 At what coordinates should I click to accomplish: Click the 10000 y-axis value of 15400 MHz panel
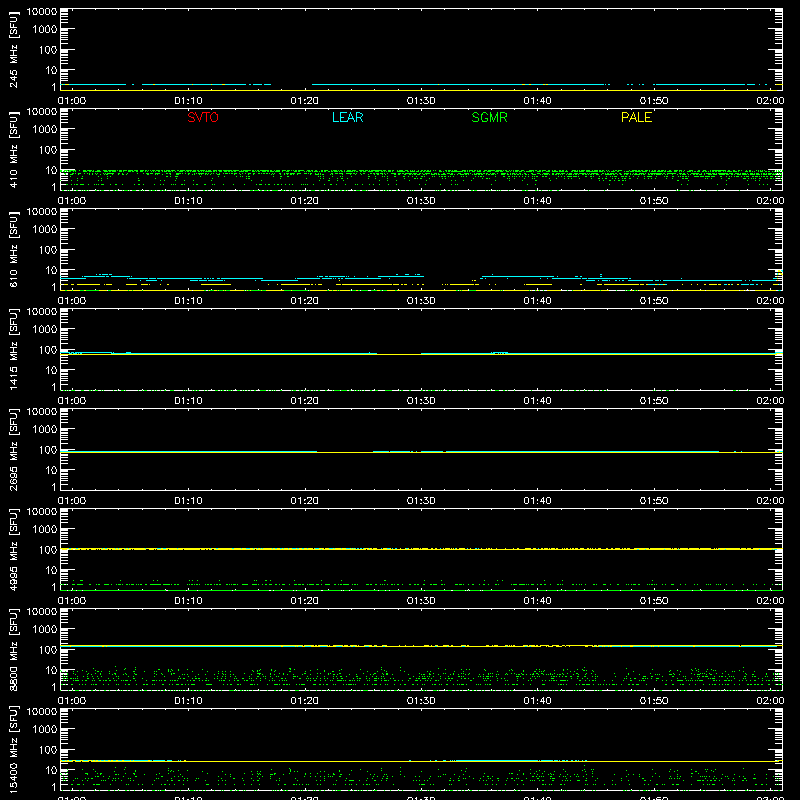42,712
